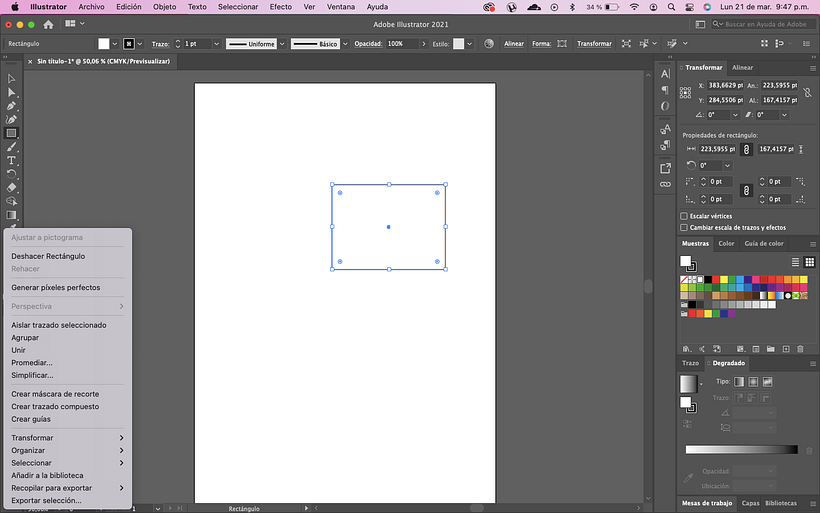Image resolution: width=820 pixels, height=513 pixels.
Task: Click the Forma link in control bar
Action: coord(541,44)
